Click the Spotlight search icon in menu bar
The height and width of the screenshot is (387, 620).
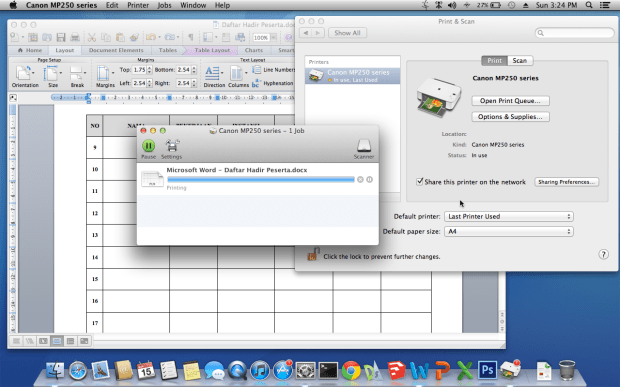589,5
